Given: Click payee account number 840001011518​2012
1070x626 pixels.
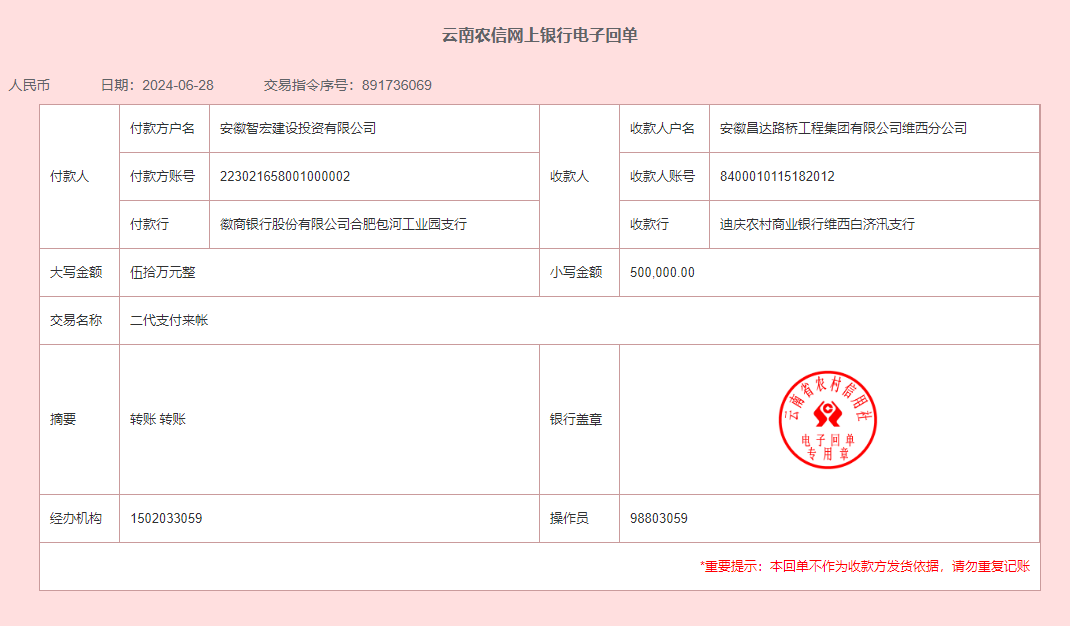Looking at the screenshot, I should point(777,176).
